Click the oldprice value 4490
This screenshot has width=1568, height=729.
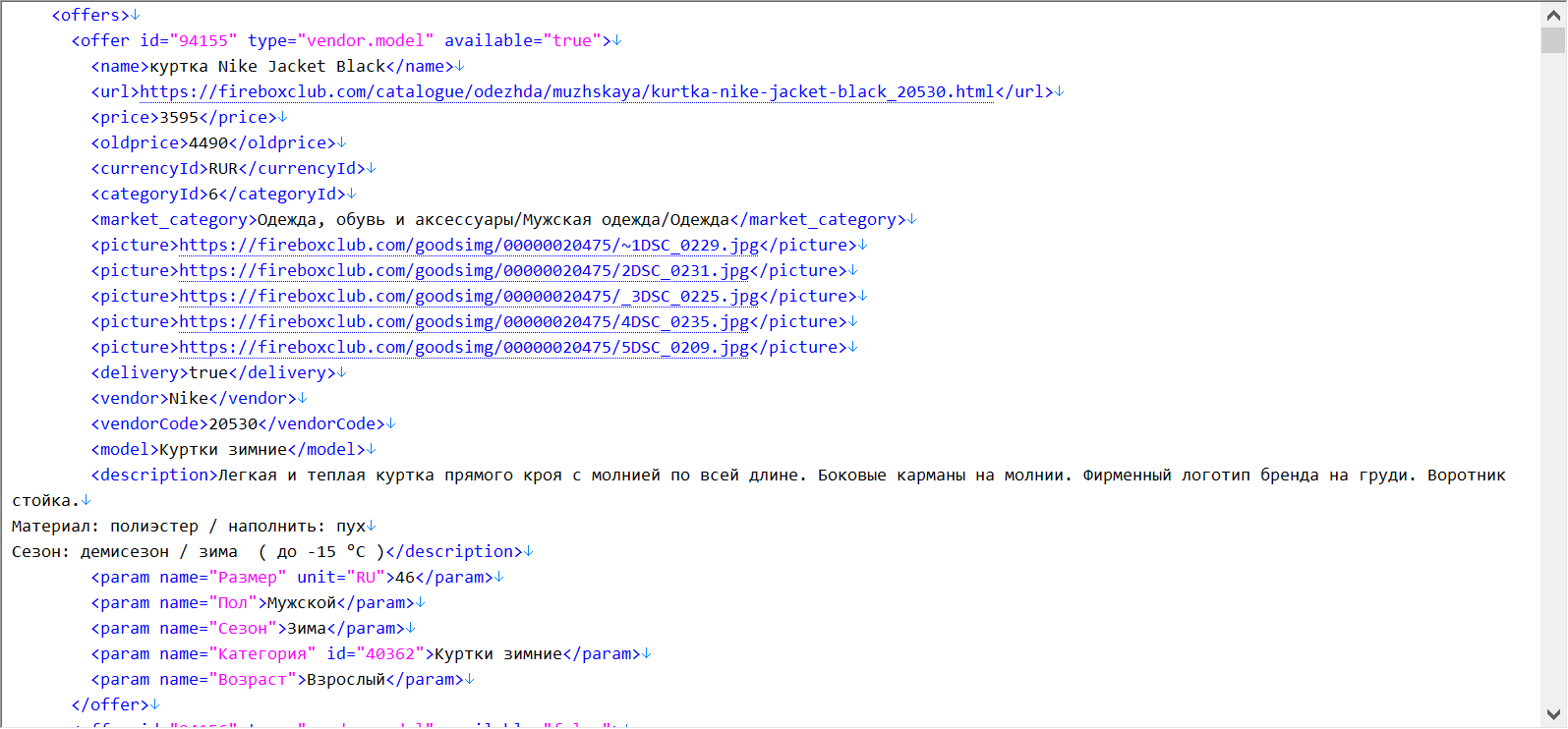coord(208,142)
